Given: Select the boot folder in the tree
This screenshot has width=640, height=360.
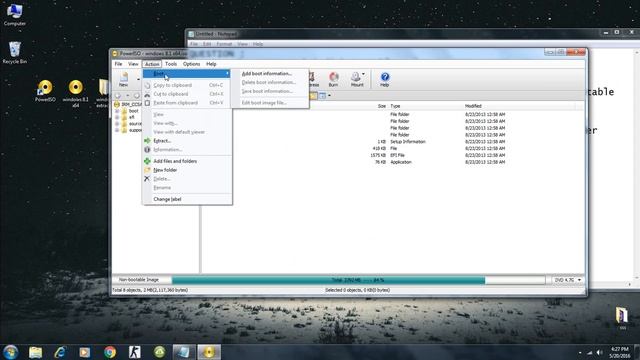Looking at the screenshot, I should pos(133,111).
